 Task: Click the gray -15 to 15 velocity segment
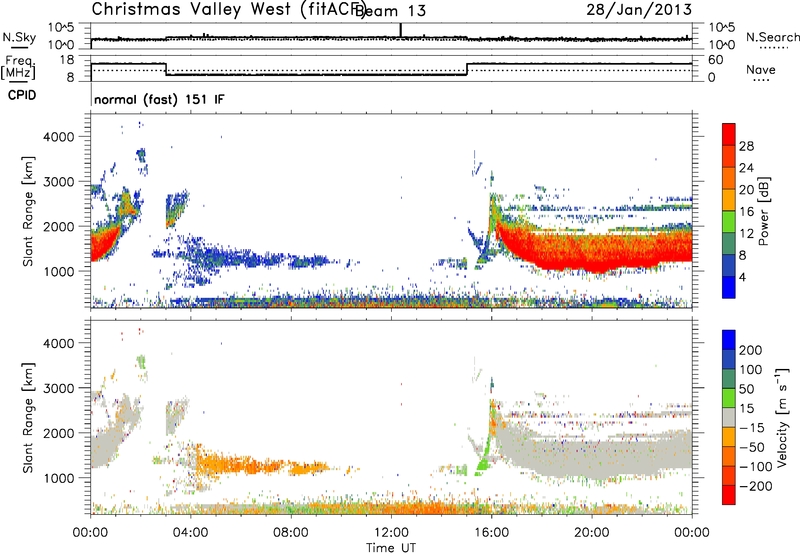click(729, 417)
